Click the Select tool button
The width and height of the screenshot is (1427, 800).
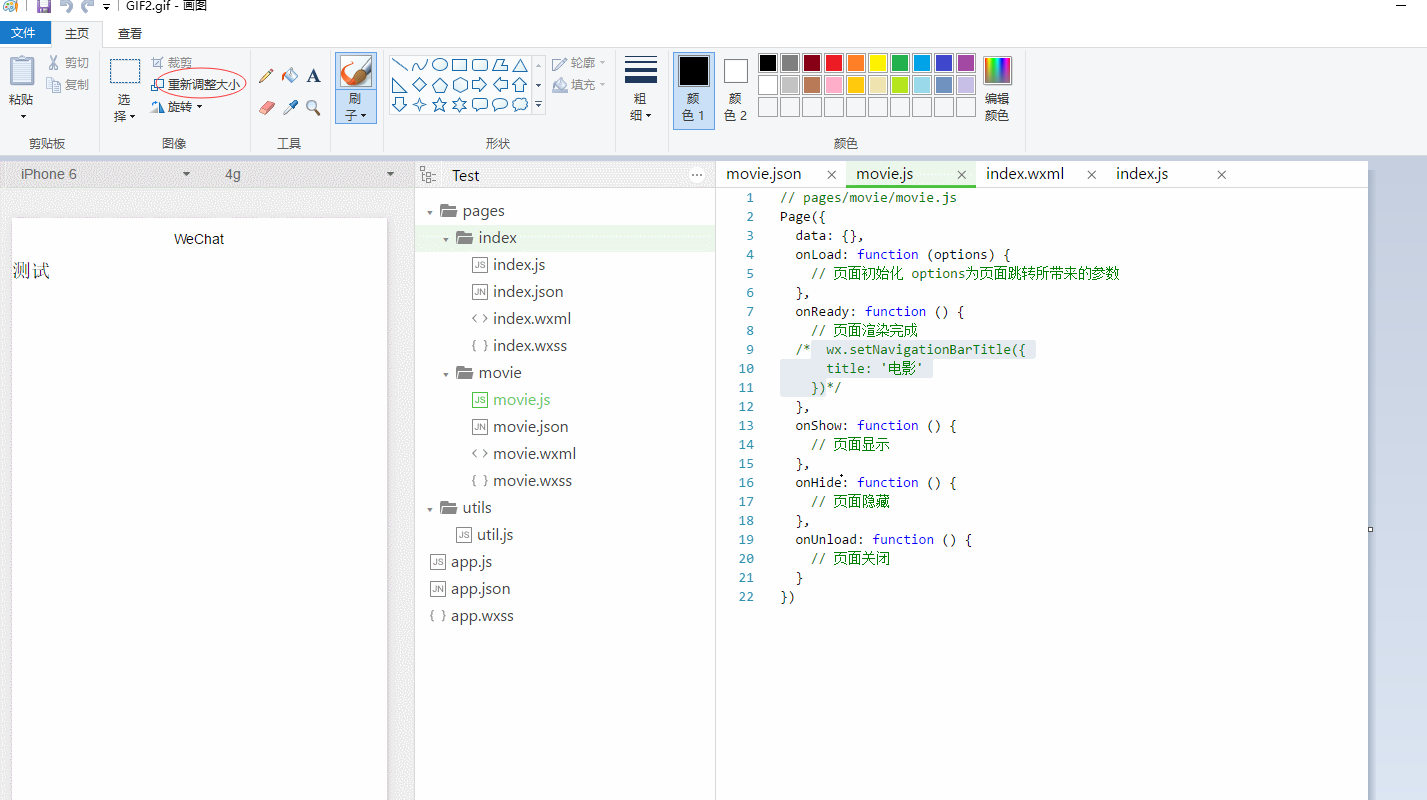(124, 72)
